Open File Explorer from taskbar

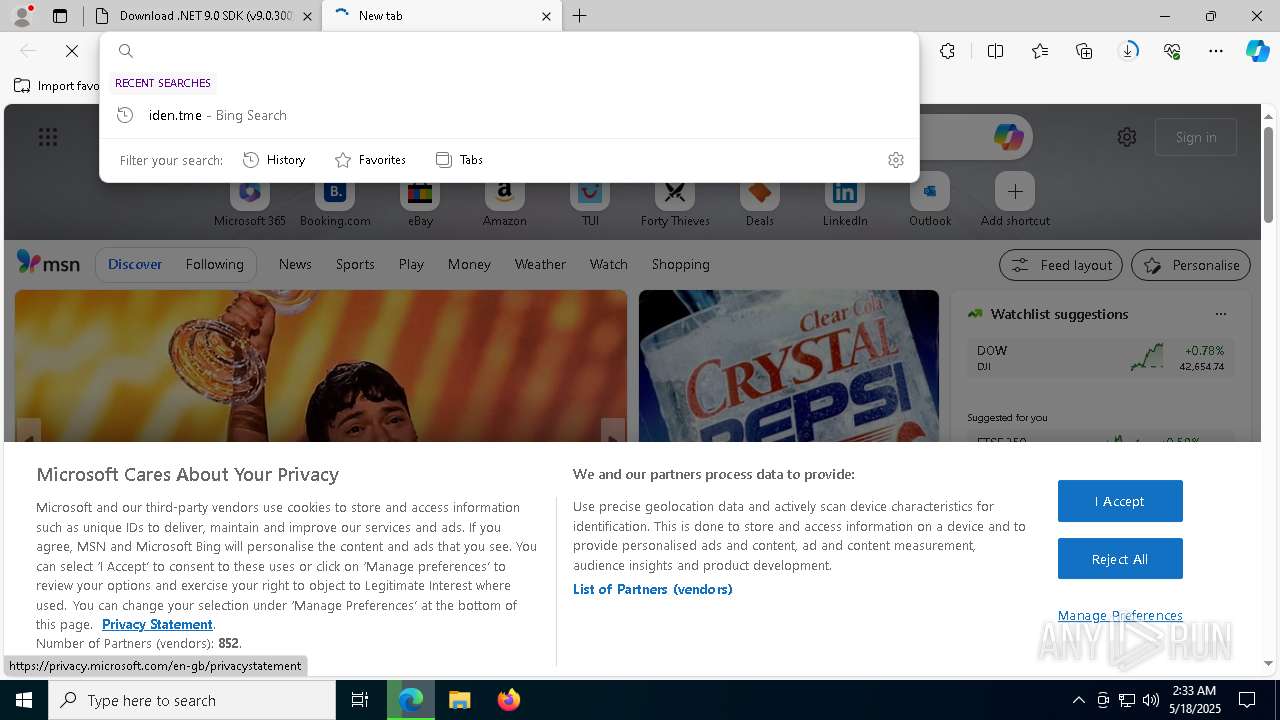click(459, 700)
